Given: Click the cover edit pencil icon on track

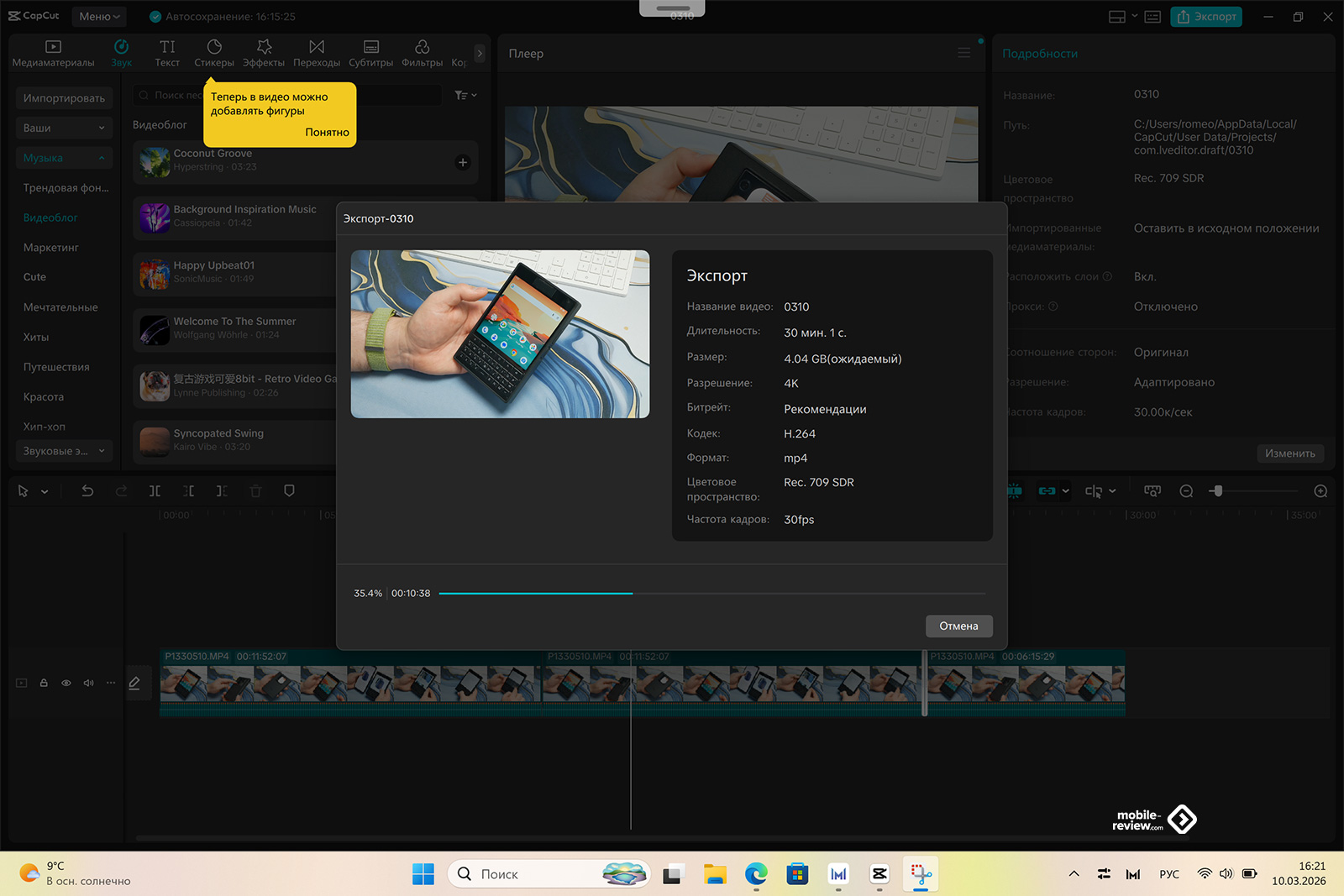Looking at the screenshot, I should click(x=134, y=684).
